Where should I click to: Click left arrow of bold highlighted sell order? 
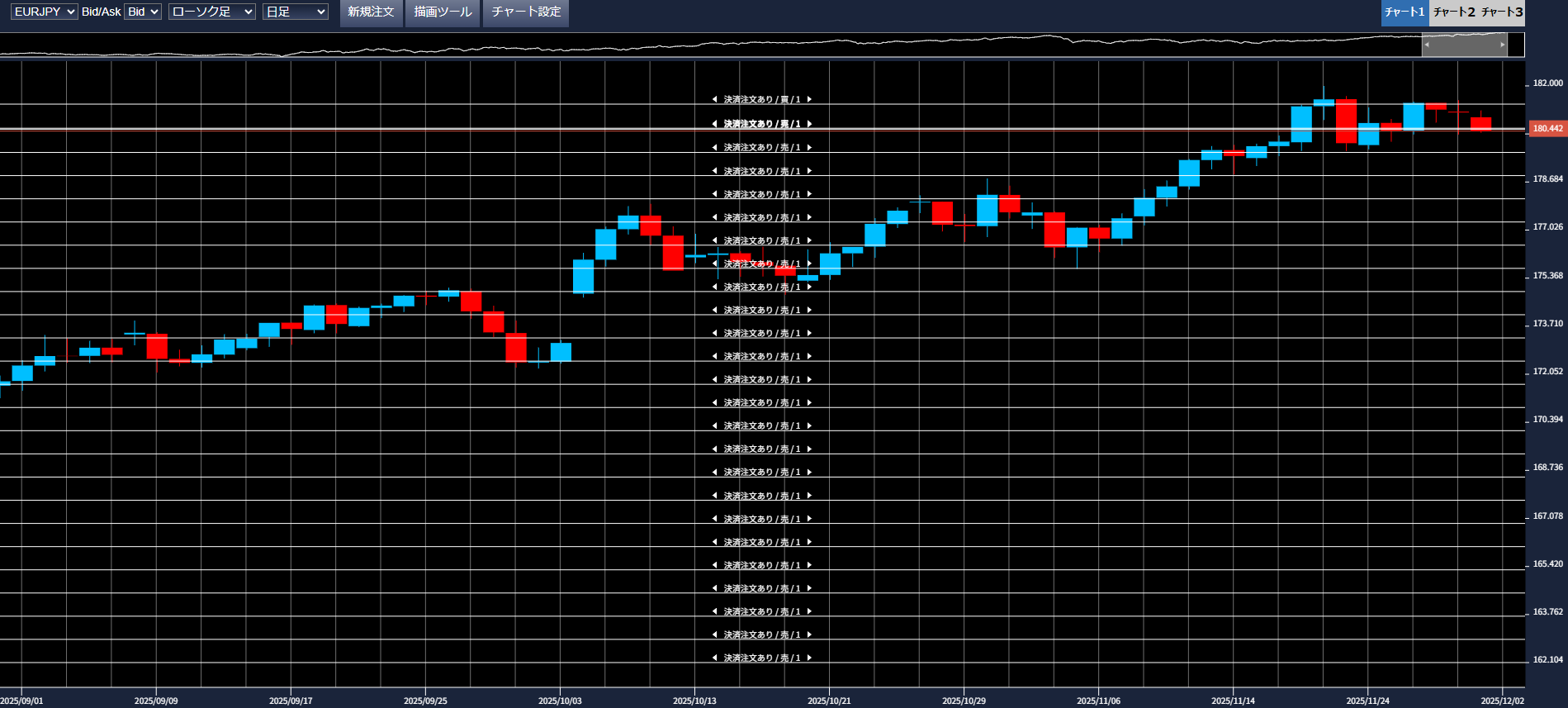714,124
